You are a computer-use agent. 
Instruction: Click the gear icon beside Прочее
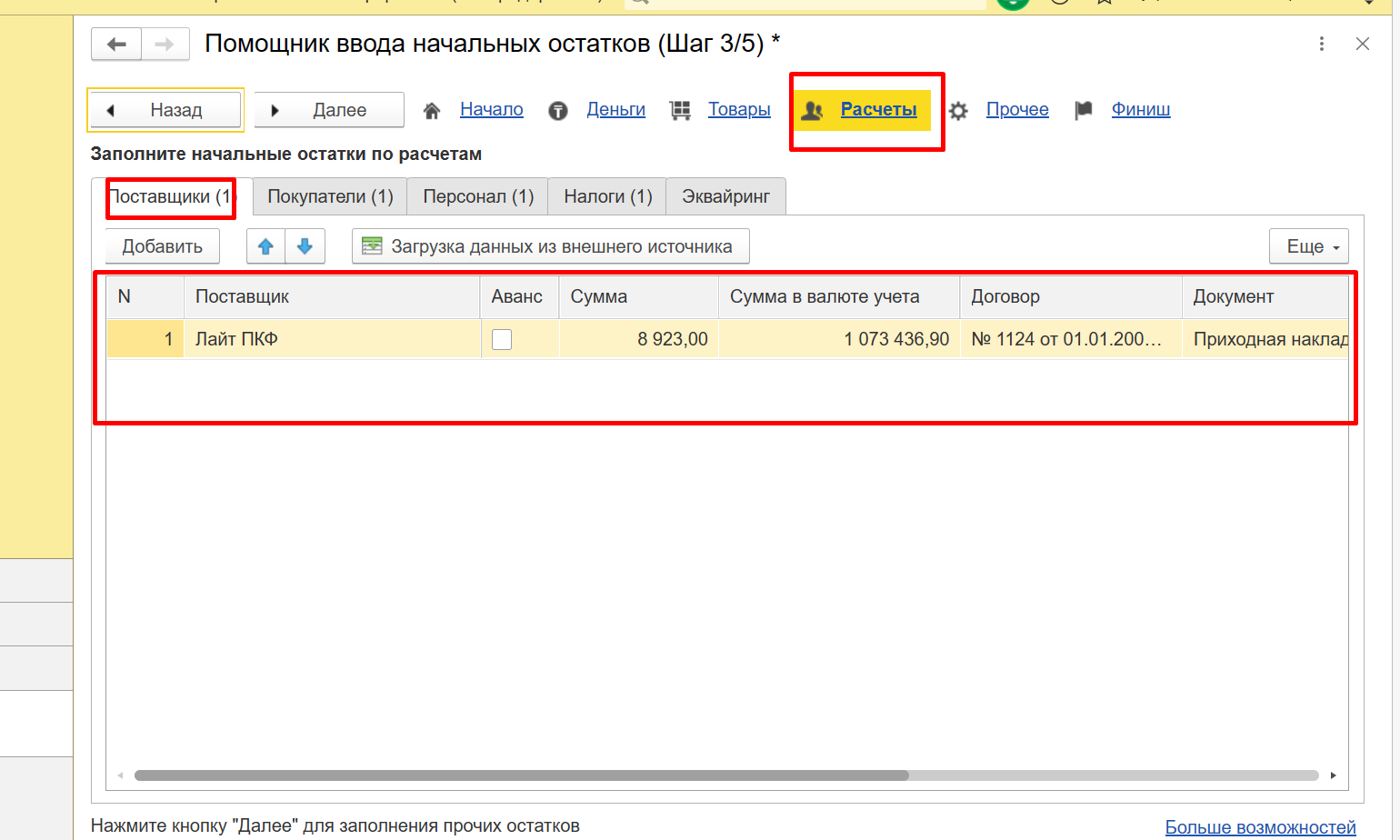pyautogui.click(x=958, y=111)
